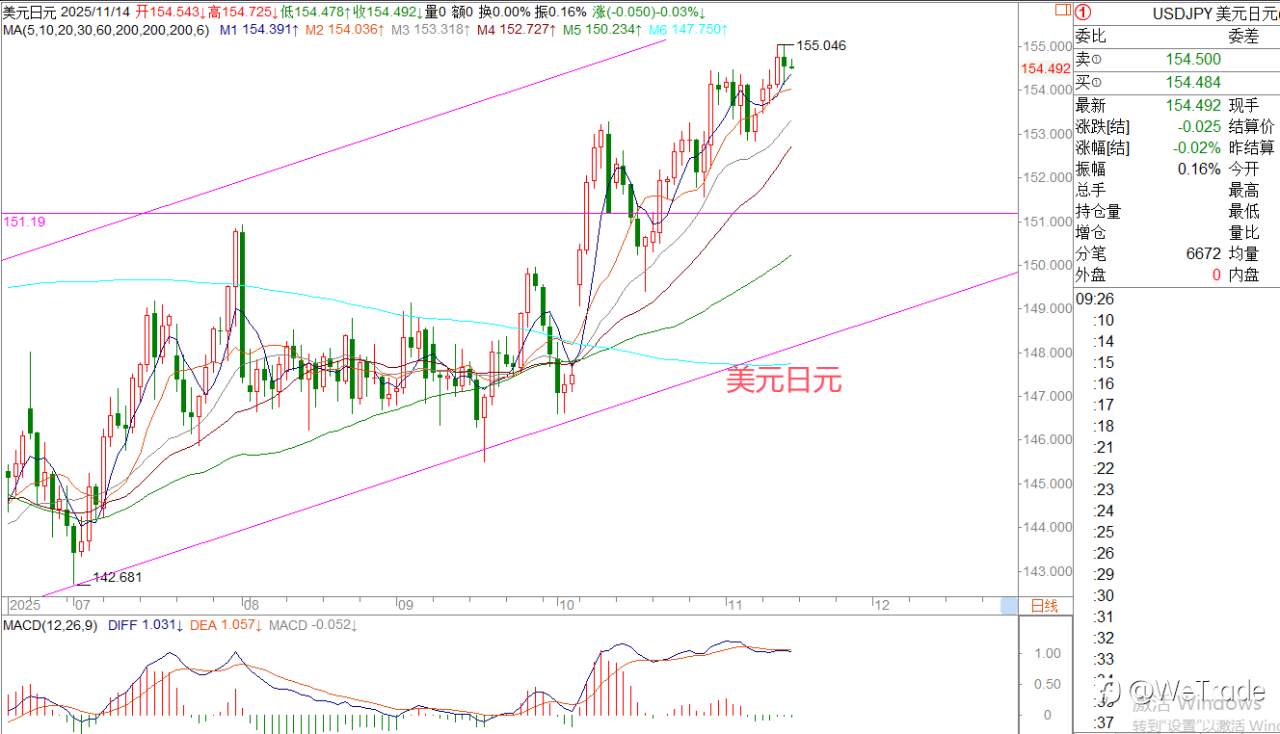
Task: Select the M1 154.391 moving average value
Action: (x=259, y=30)
